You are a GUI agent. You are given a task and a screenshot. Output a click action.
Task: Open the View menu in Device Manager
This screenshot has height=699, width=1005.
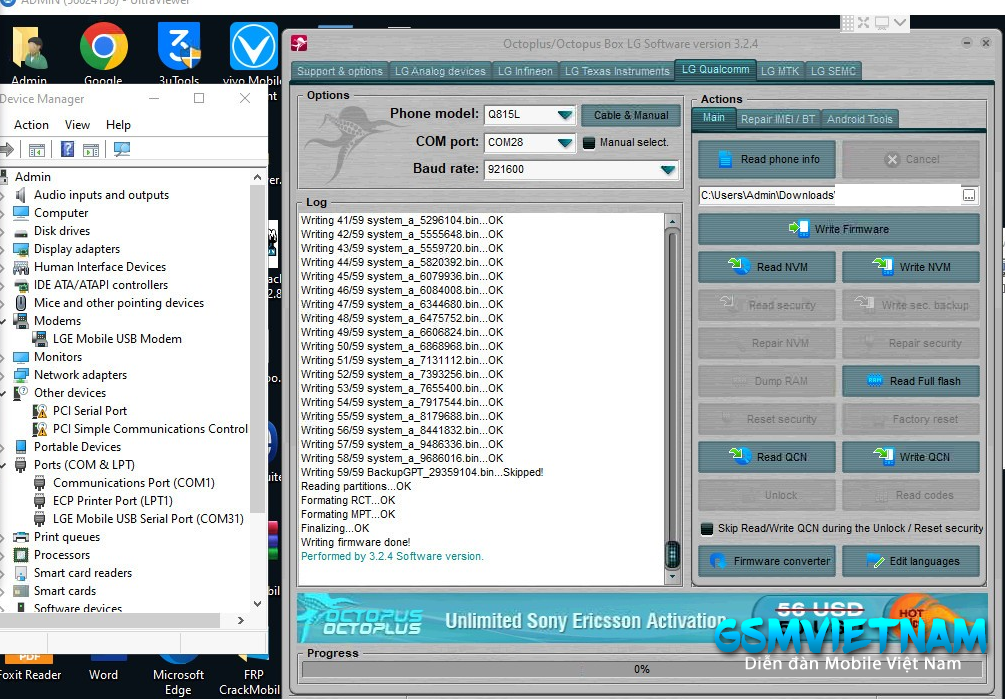tap(78, 125)
